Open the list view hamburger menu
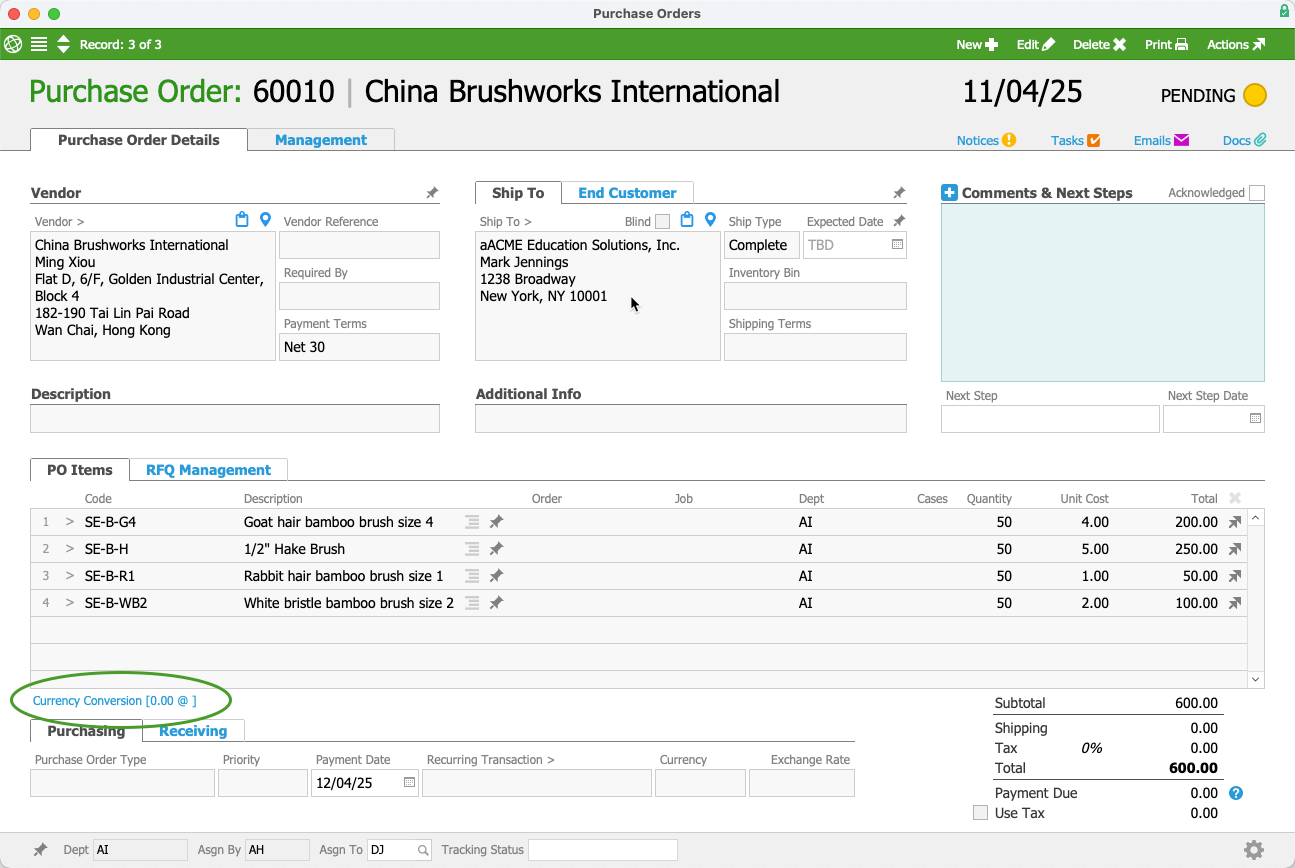Screen dimensions: 1295x868 (x=39, y=44)
